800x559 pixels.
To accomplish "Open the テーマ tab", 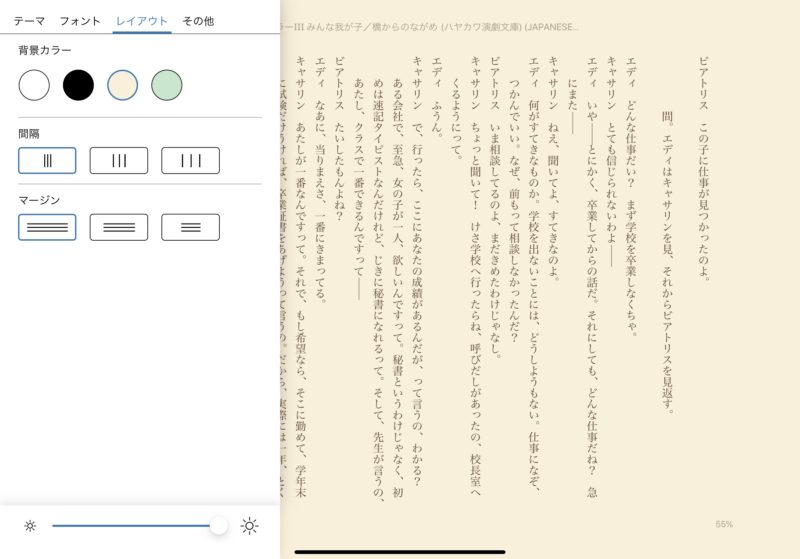I will point(29,21).
